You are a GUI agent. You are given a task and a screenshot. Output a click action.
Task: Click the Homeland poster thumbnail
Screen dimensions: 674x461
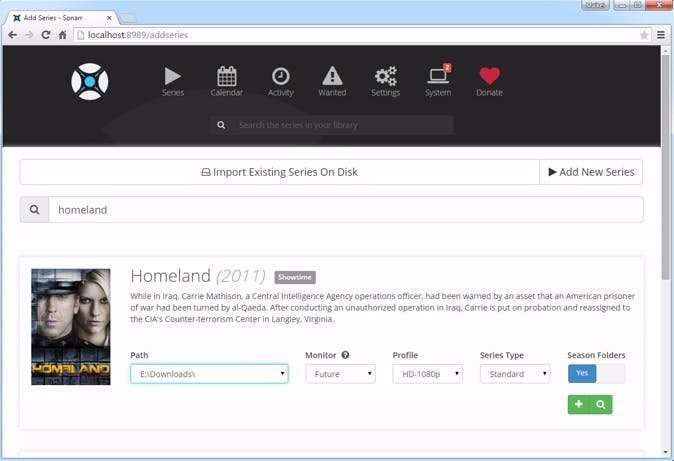coord(71,327)
